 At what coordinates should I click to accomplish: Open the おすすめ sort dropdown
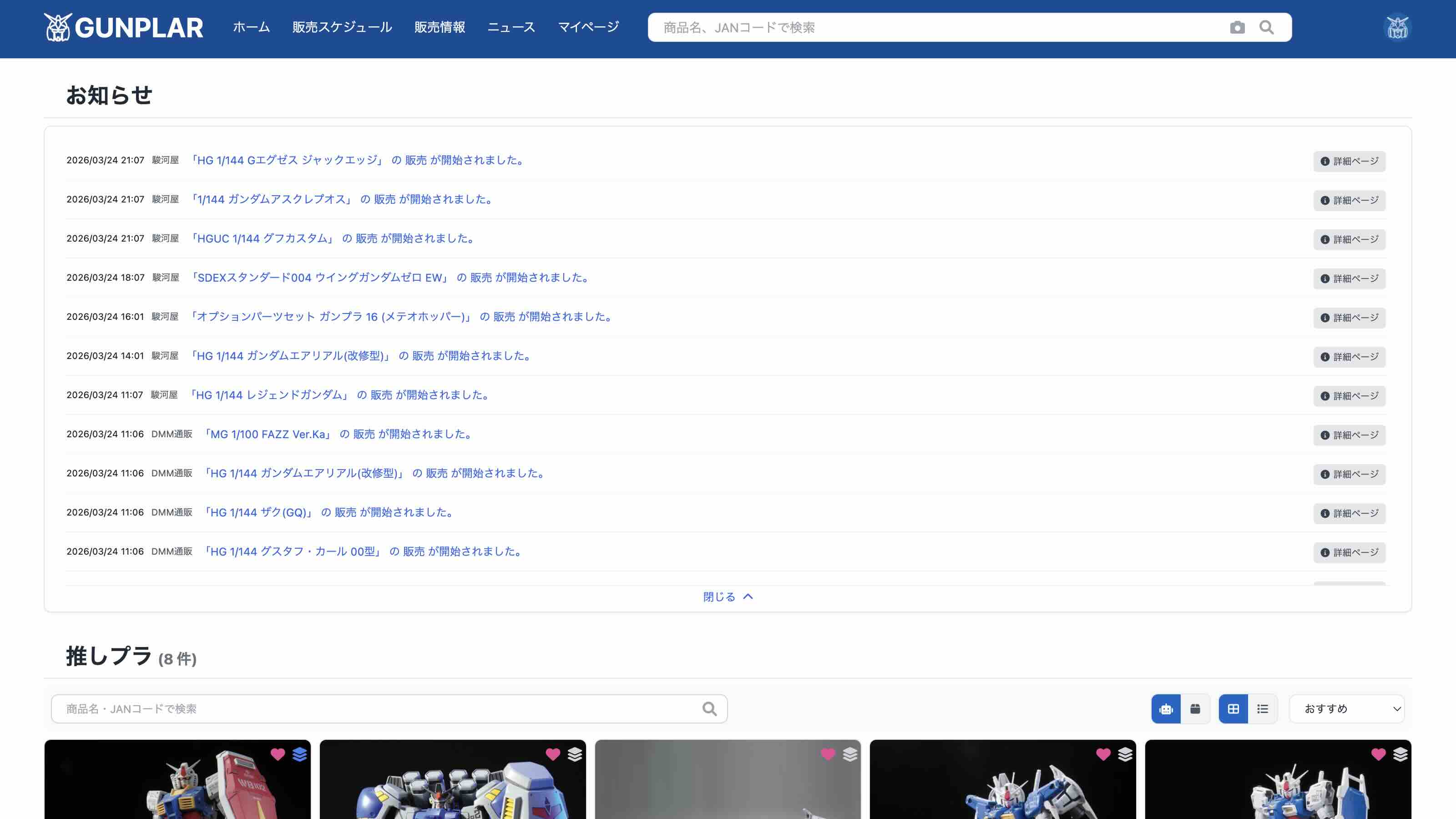click(x=1347, y=709)
